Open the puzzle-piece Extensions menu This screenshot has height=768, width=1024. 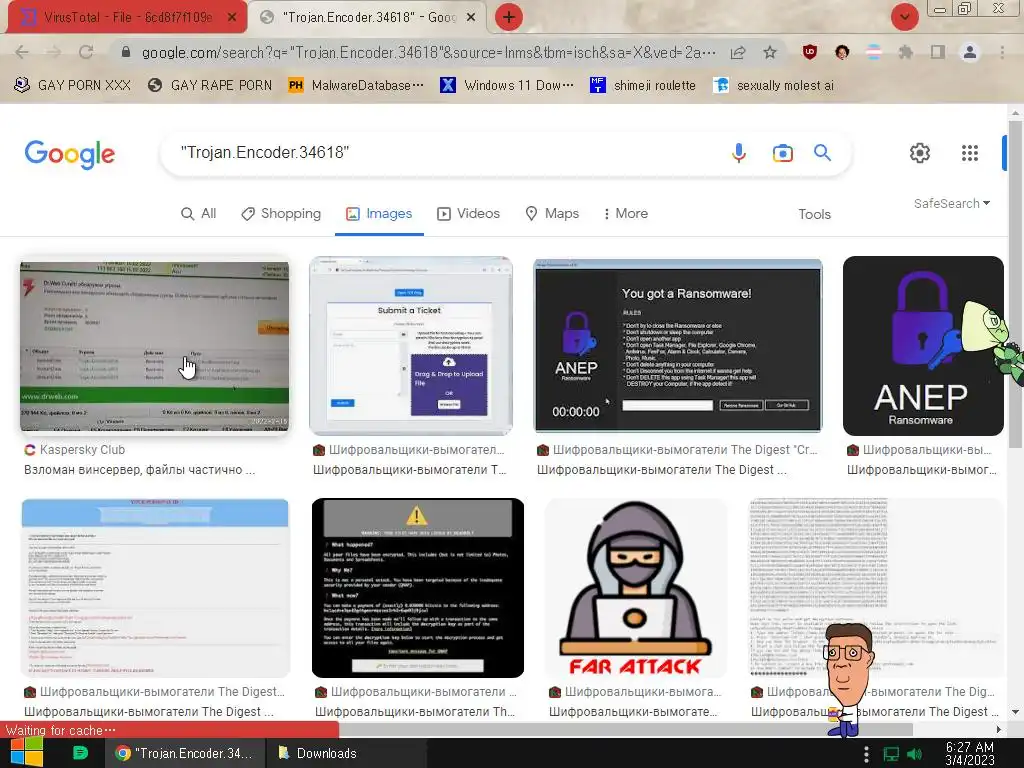[x=906, y=52]
